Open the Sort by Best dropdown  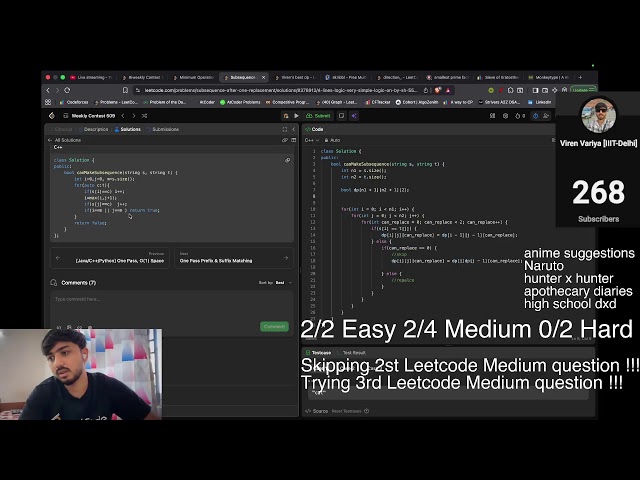pos(276,282)
